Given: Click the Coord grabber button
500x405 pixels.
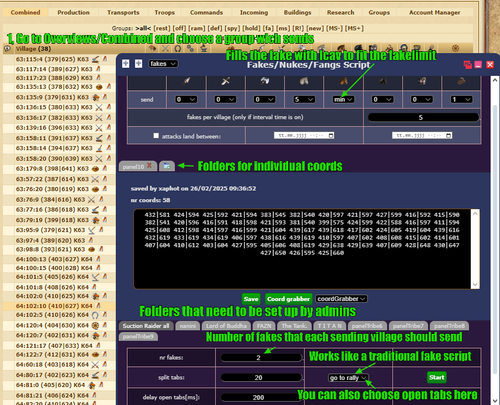Looking at the screenshot, I should 288,299.
